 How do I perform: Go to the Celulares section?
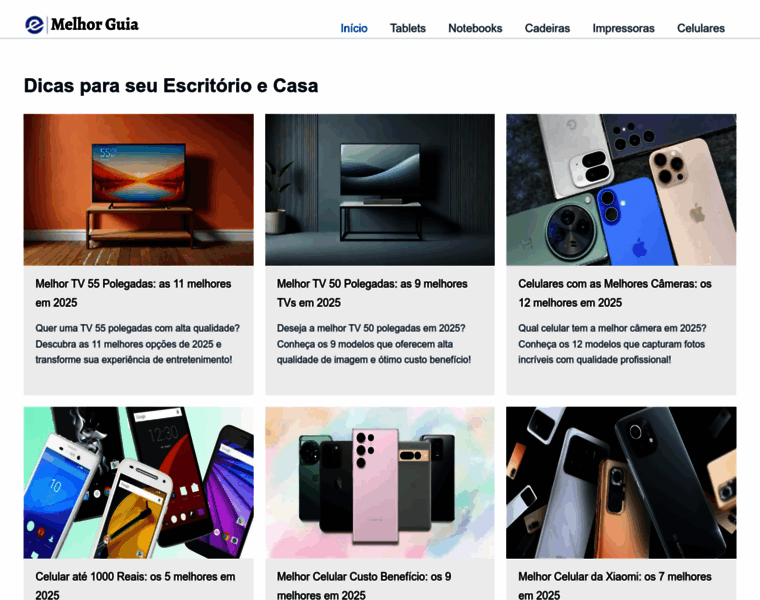[x=701, y=28]
